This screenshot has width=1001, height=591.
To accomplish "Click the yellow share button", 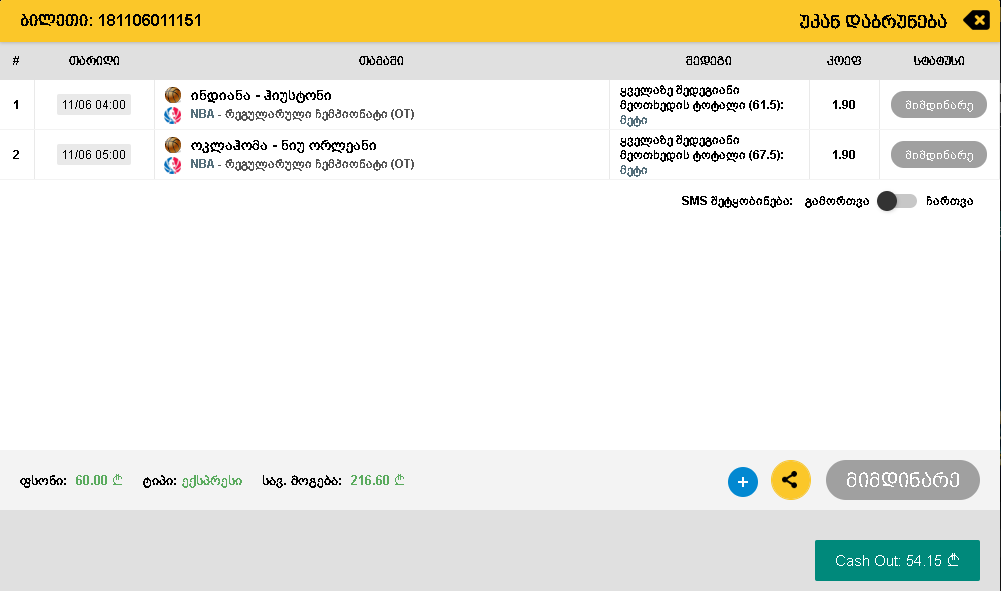I will pyautogui.click(x=791, y=480).
